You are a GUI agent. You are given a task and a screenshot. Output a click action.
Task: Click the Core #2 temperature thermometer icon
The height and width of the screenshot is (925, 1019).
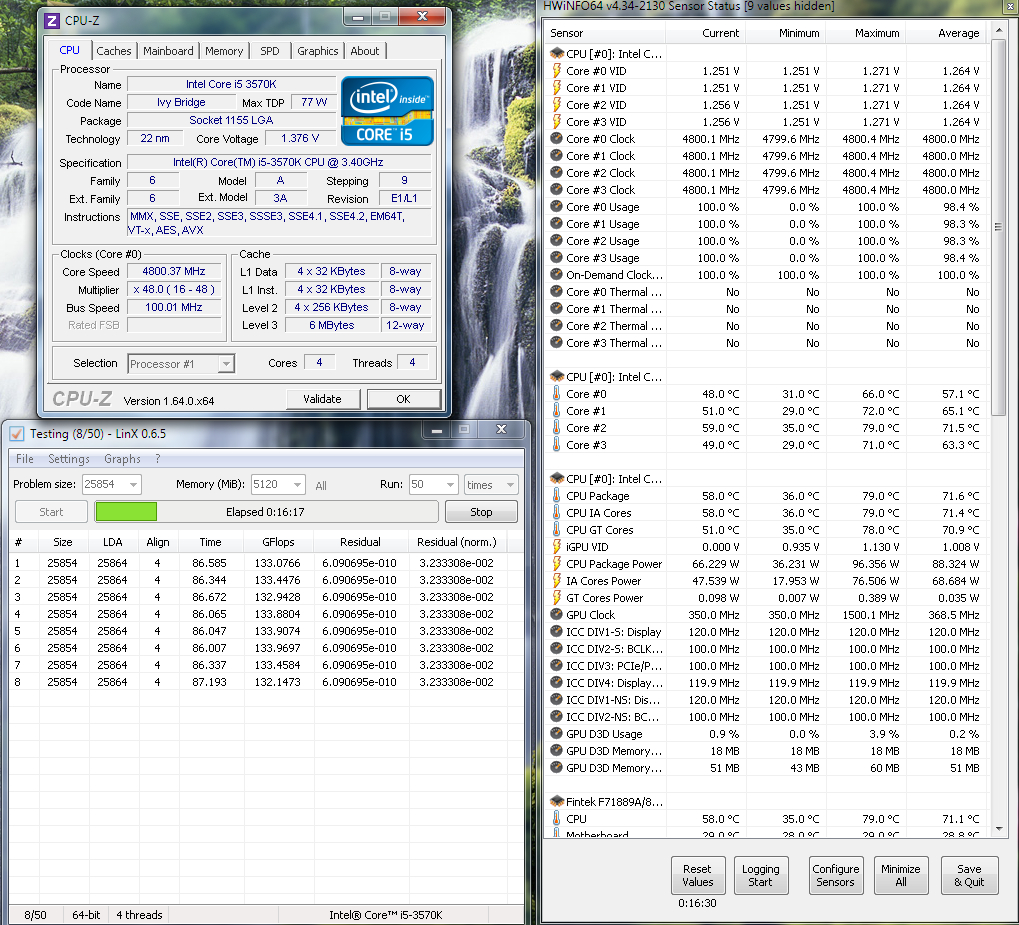[556, 427]
